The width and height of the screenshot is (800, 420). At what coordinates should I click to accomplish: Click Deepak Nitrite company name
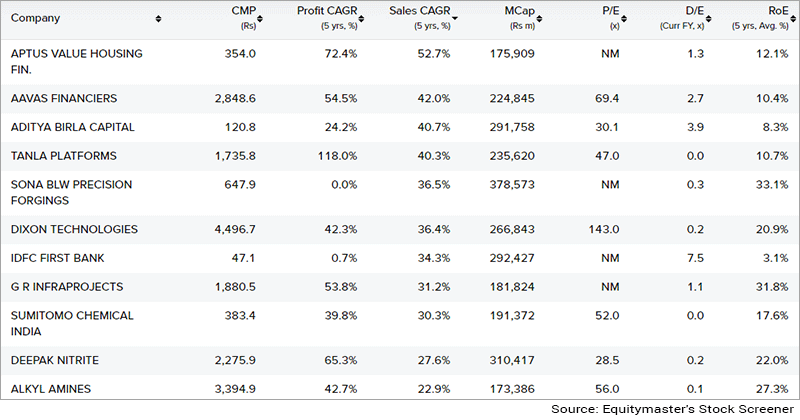tap(55, 360)
